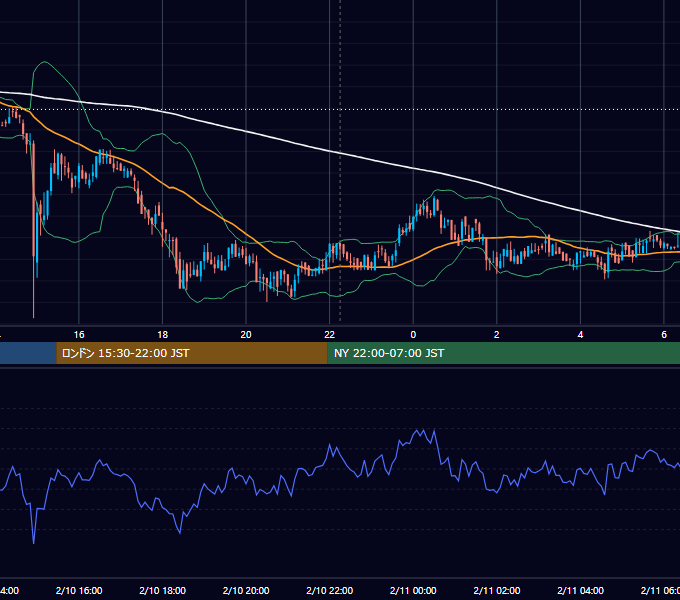This screenshot has height=600, width=680.
Task: Click the 2 hour label on price chart axis
Action: click(x=497, y=335)
